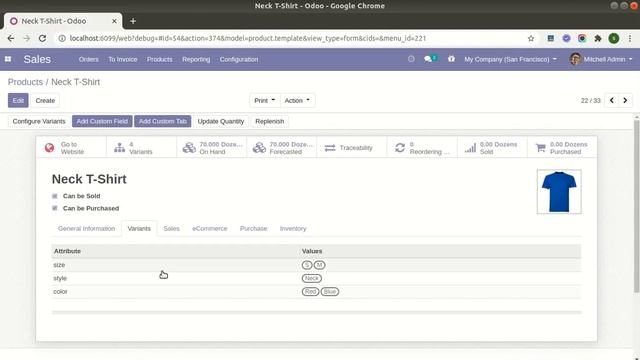Open Dozens Purchased cart stat button
The width and height of the screenshot is (640, 360).
coord(562,148)
